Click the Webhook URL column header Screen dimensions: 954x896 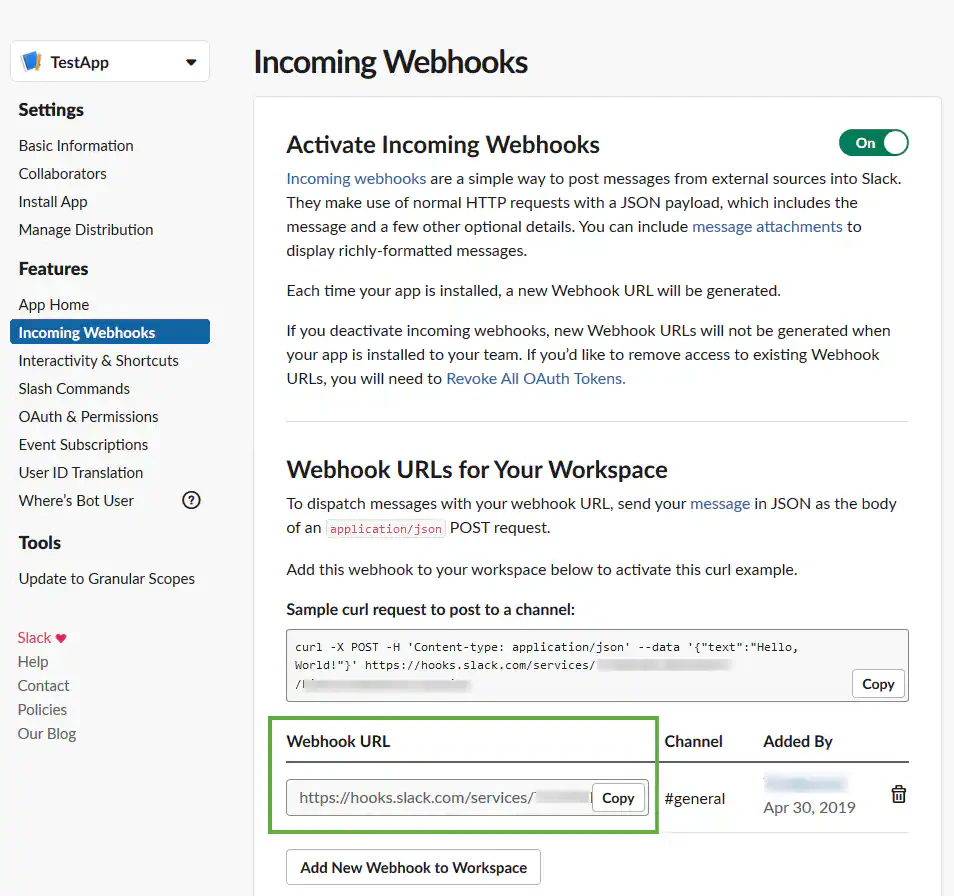click(338, 741)
